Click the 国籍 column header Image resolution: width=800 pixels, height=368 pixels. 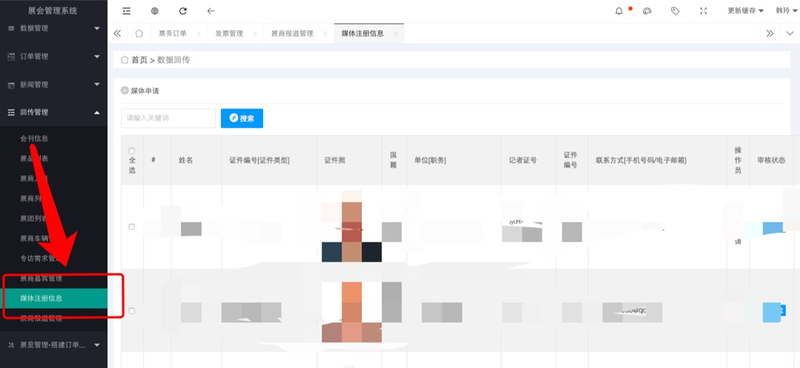pyautogui.click(x=393, y=160)
